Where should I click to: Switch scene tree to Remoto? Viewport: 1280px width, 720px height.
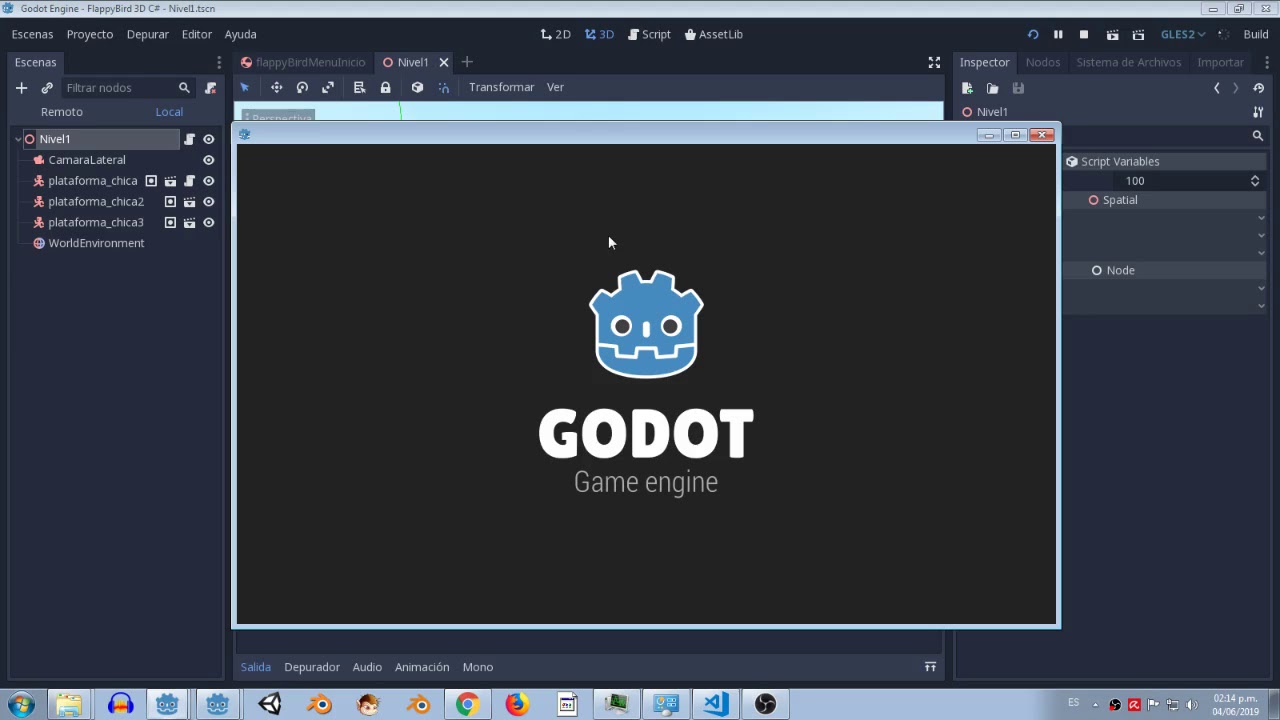point(62,112)
